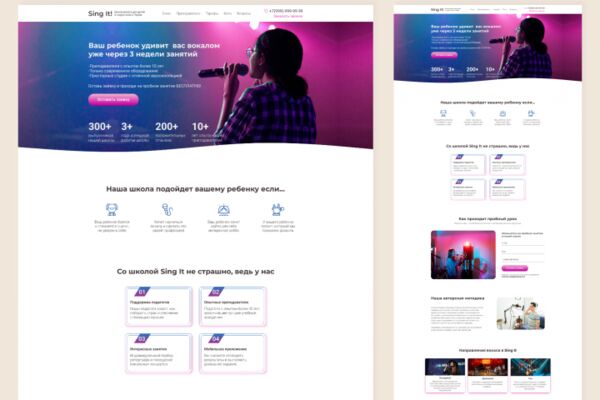Click the '300+' statistic in the small mockup
The height and width of the screenshot is (400, 600).
point(437,69)
